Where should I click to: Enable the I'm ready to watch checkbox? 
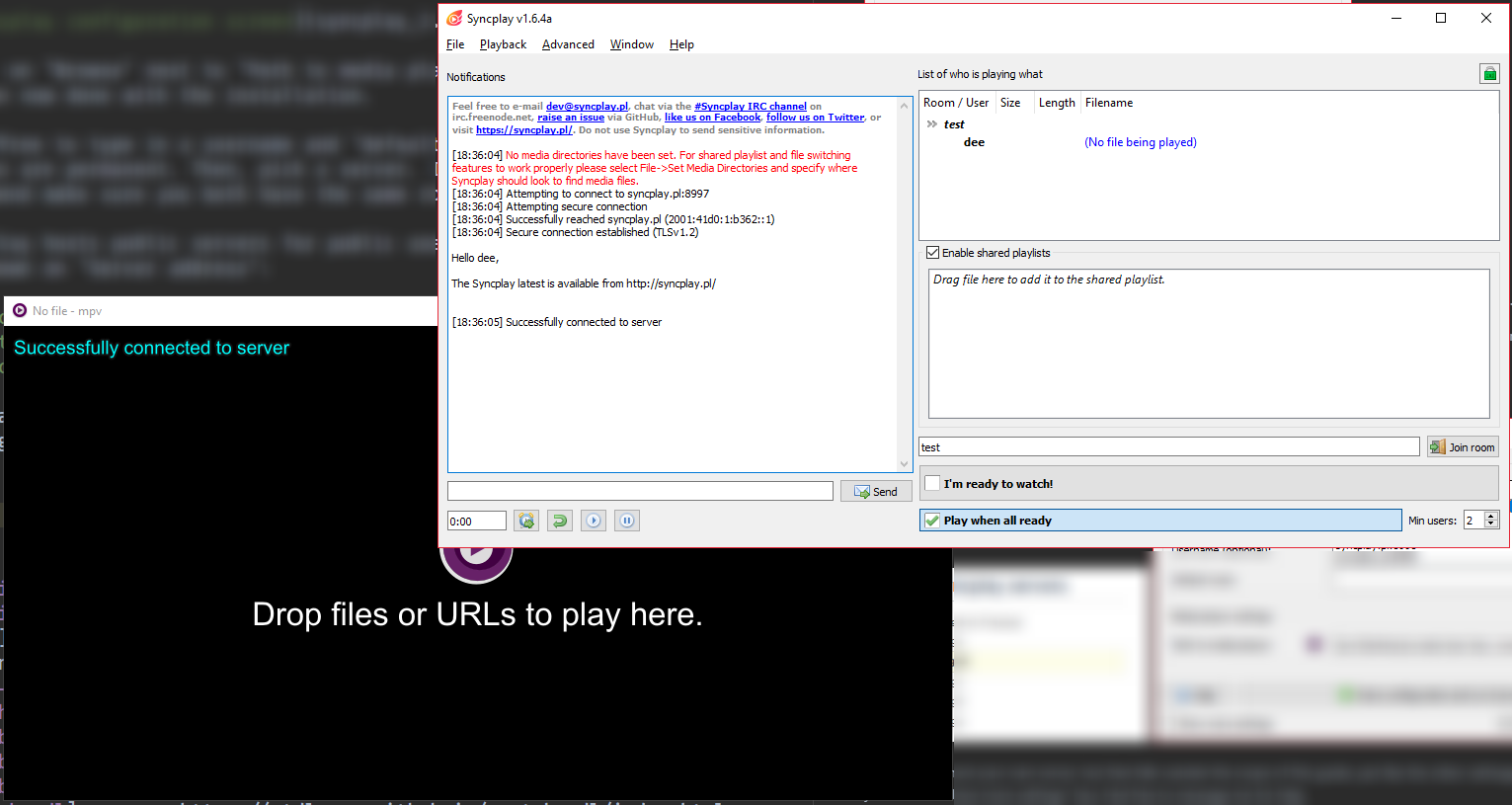pyautogui.click(x=931, y=482)
